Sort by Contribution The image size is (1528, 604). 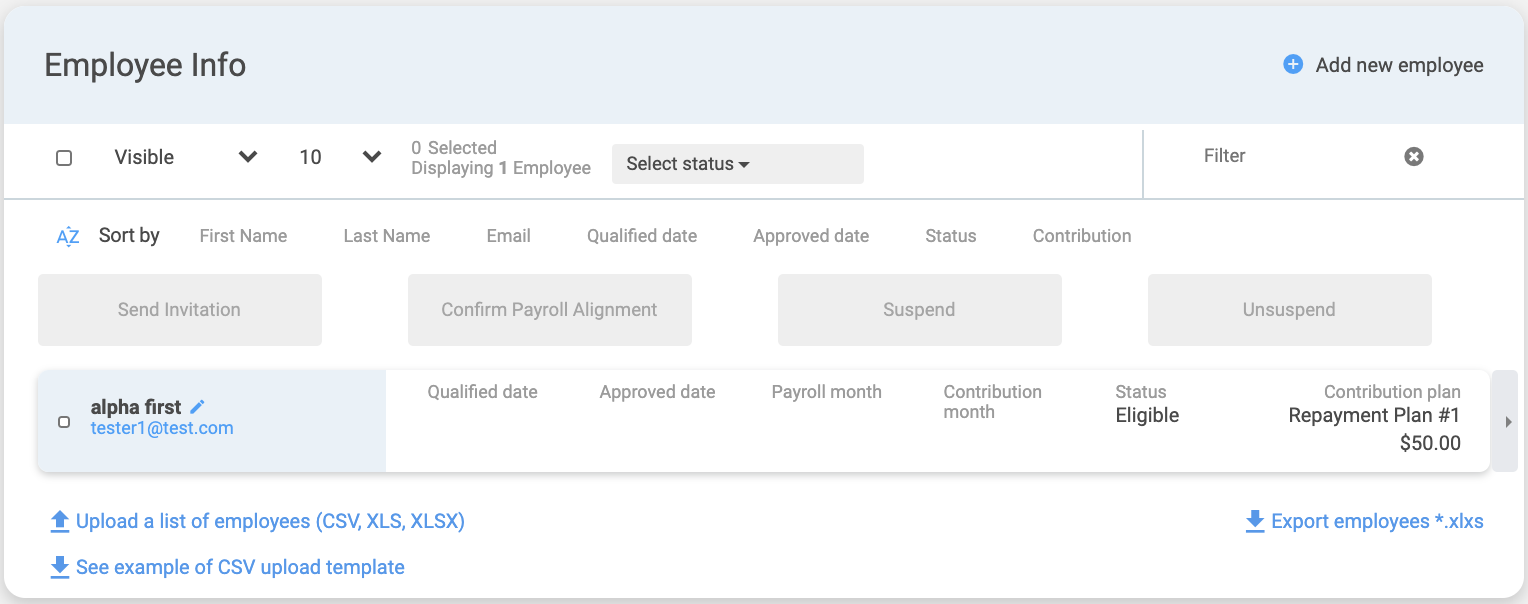[x=1081, y=236]
